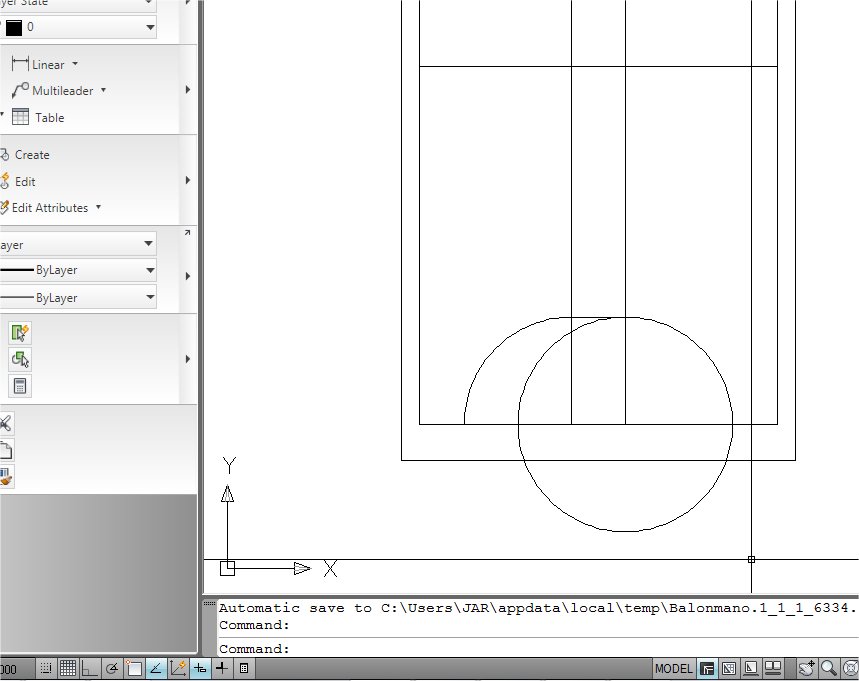Click the Select All objects icon
Viewport: 859px width, 681px height.
tap(20, 359)
